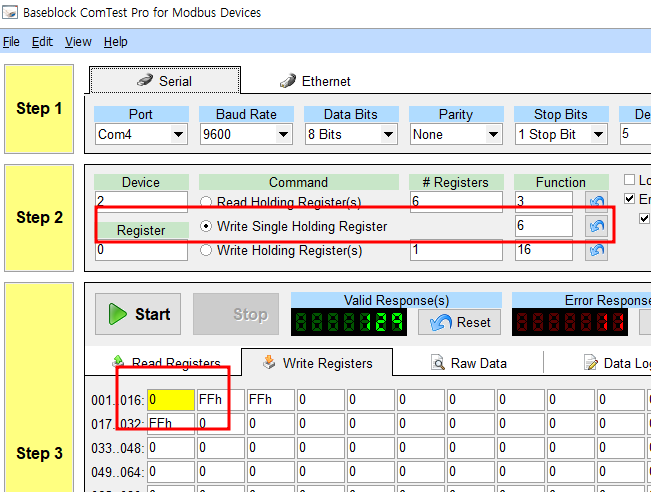The height and width of the screenshot is (492, 651).
Task: Click the greyed-out Stop button
Action: [236, 314]
